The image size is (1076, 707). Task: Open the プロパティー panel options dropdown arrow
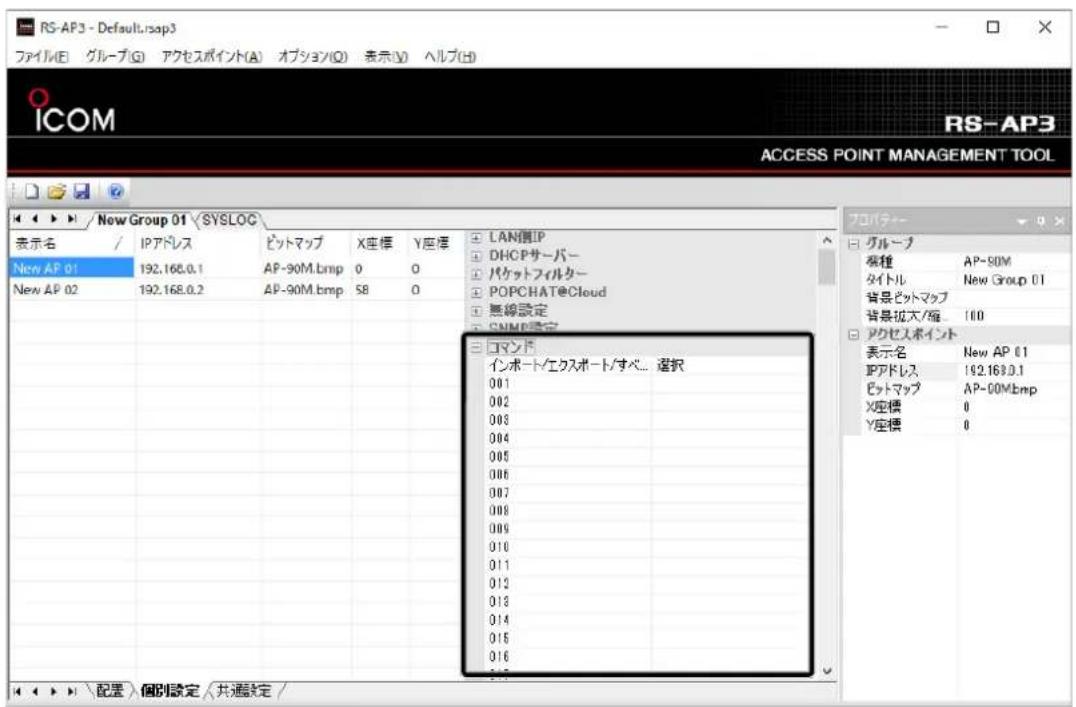tap(1022, 221)
